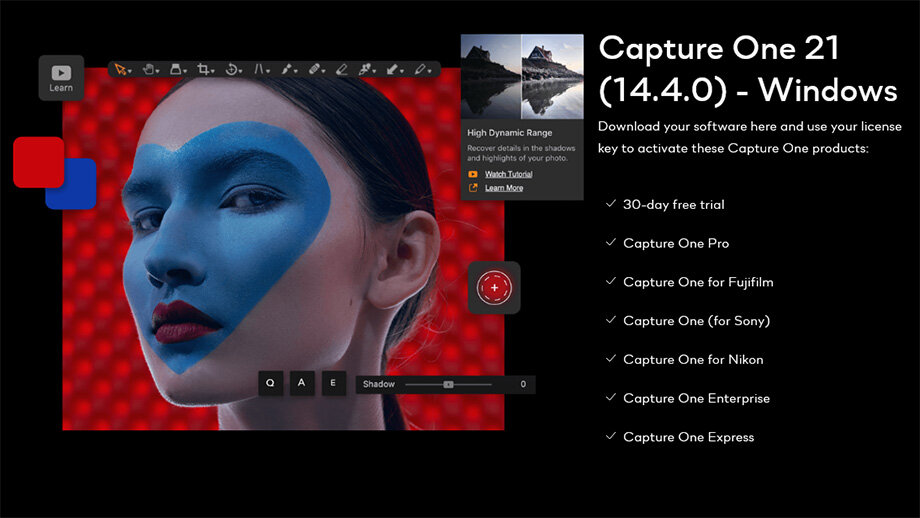Open the Watch Tutorial link
This screenshot has height=518, width=920.
pos(508,174)
